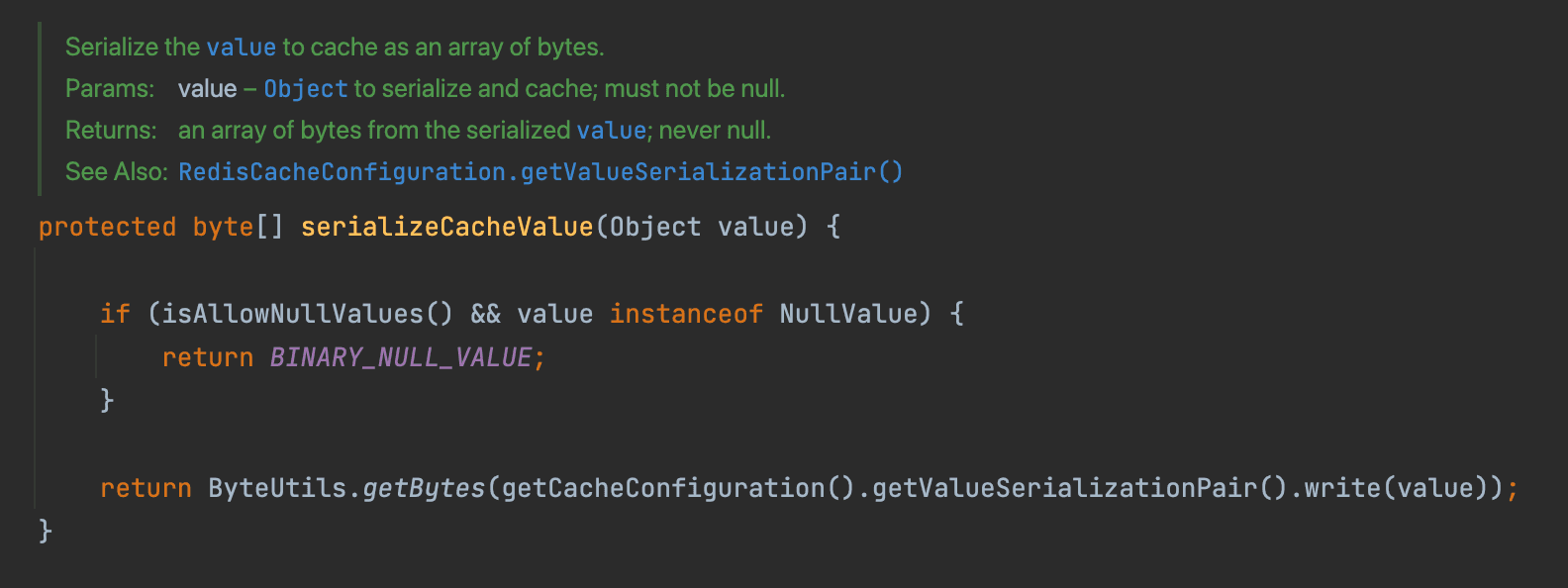Screen dimensions: 1568x588
Task: Click the RedisCacheConfiguration.getValueSerializationPair() See Also link
Action: (539, 172)
